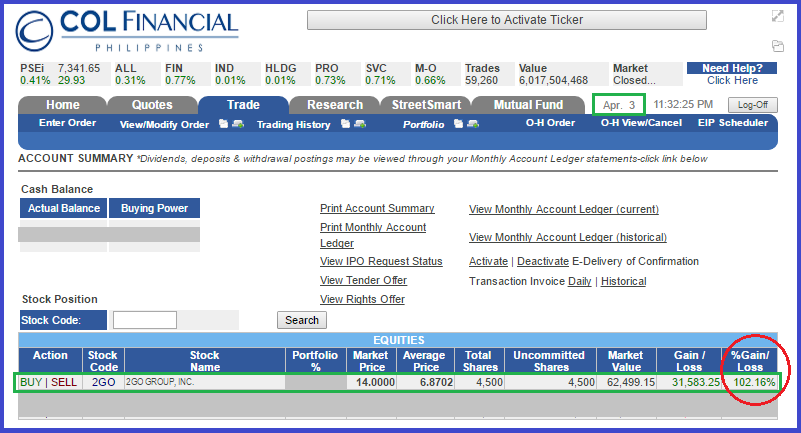
Task: Click average price 6.8702
Action: coord(436,382)
